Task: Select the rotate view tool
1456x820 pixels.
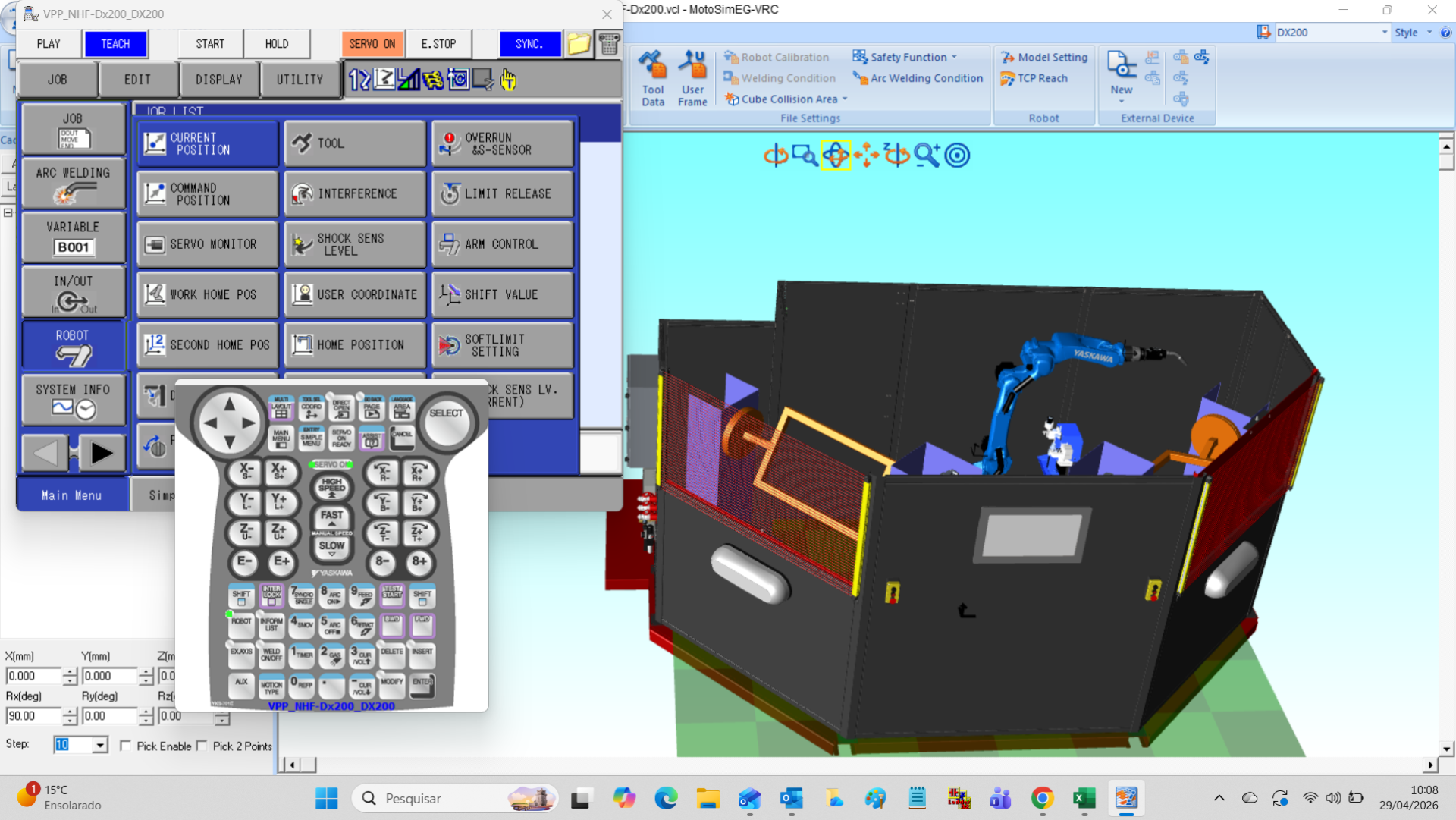Action: (x=775, y=156)
